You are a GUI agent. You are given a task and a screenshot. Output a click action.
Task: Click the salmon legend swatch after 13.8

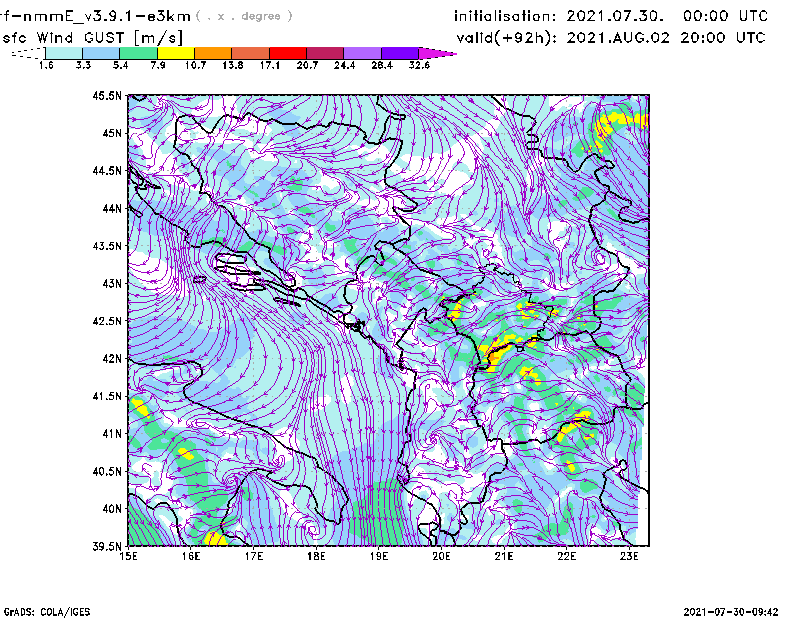(x=251, y=53)
